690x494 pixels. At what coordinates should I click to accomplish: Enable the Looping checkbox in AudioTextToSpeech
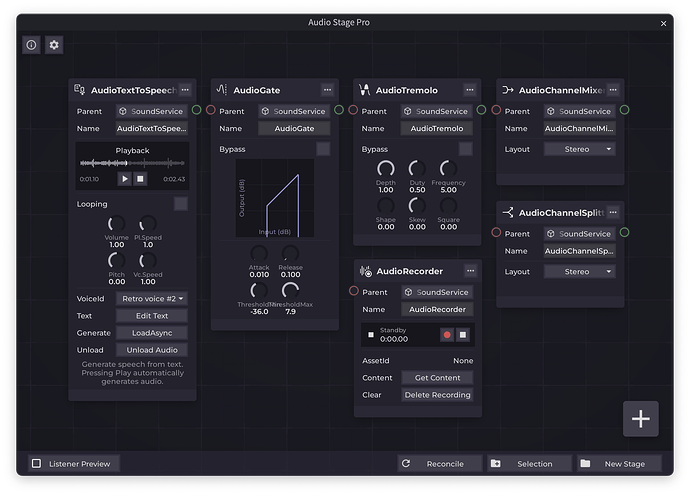point(180,204)
